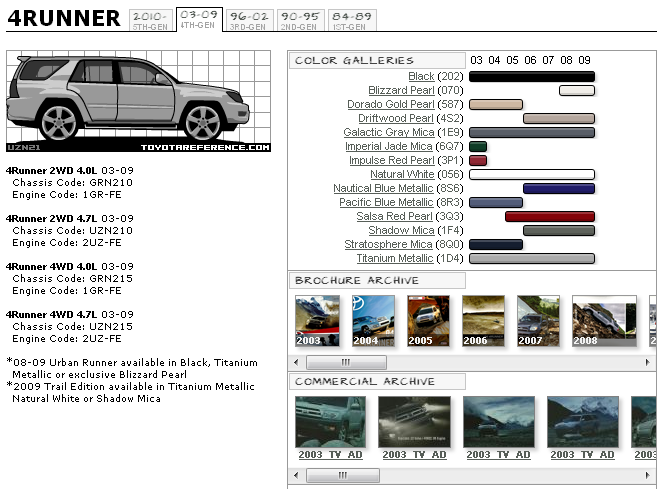Image resolution: width=661 pixels, height=489 pixels.
Task: Open the Pacific Blue Metallic link
Action: tap(386, 202)
